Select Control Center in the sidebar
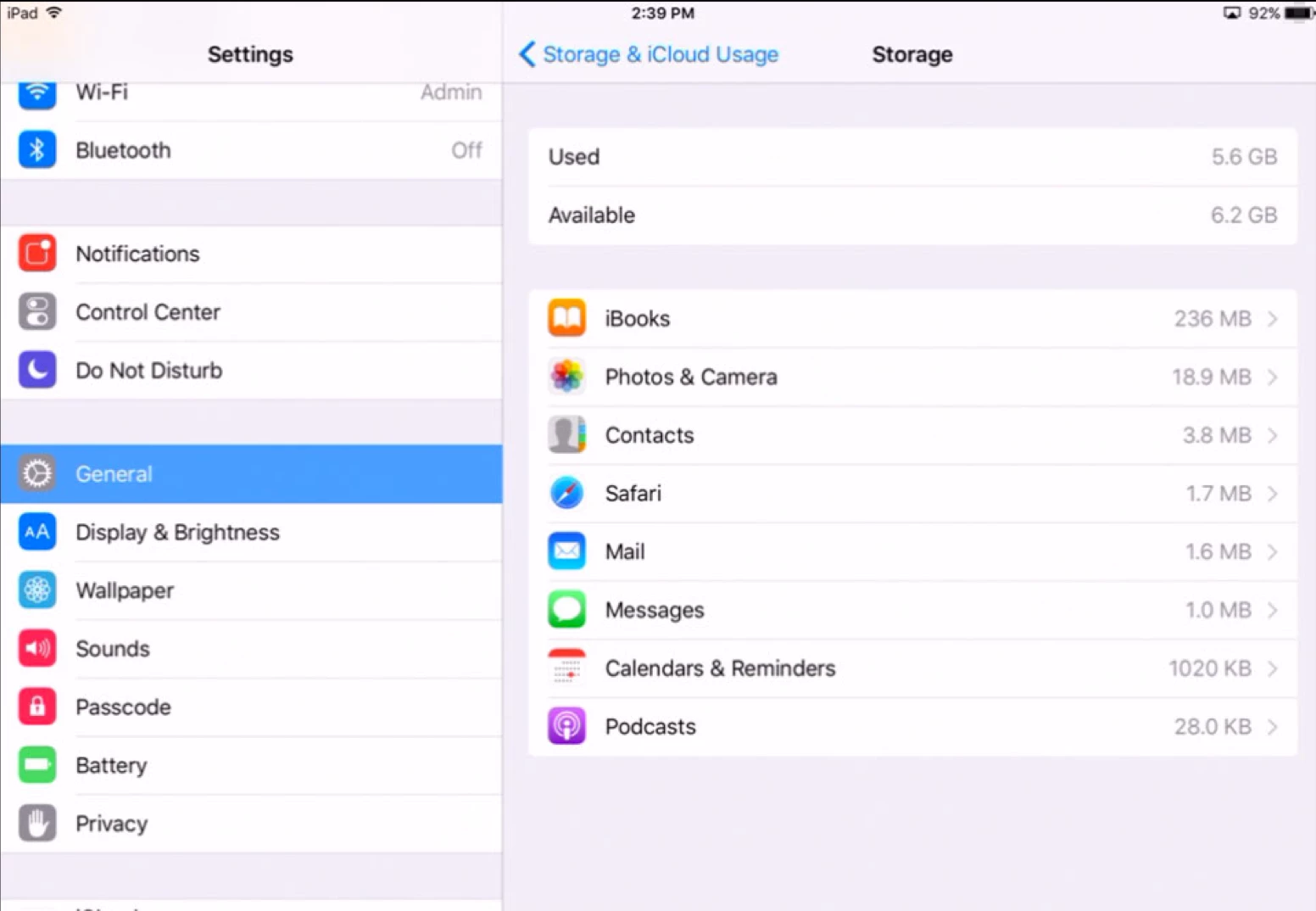Image resolution: width=1316 pixels, height=911 pixels. click(x=251, y=312)
